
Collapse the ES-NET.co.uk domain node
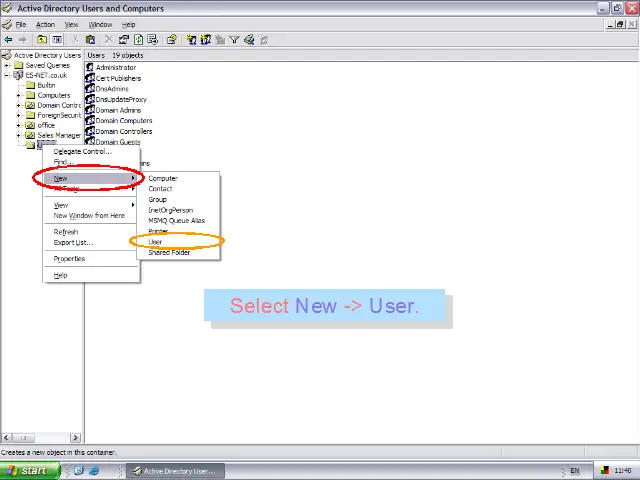(x=7, y=75)
